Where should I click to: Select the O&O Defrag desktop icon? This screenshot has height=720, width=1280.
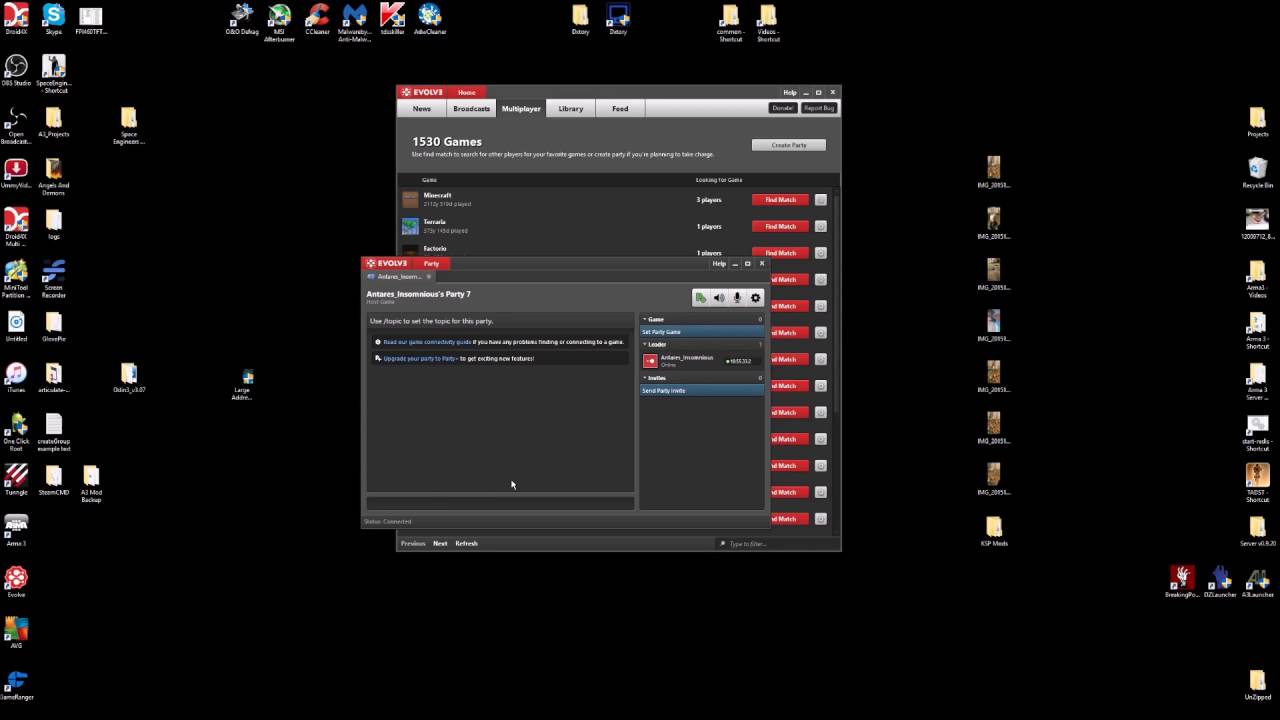click(x=242, y=19)
